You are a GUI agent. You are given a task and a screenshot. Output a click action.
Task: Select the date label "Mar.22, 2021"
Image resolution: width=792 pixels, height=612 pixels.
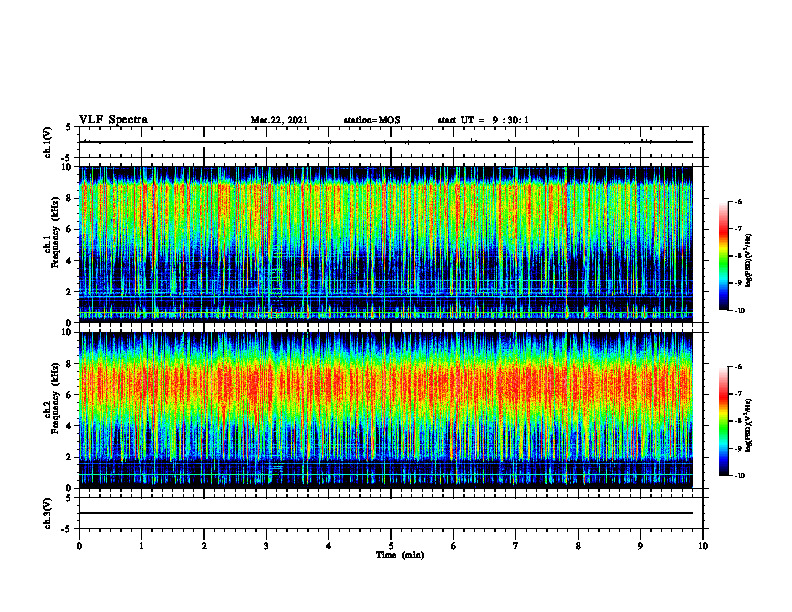279,120
